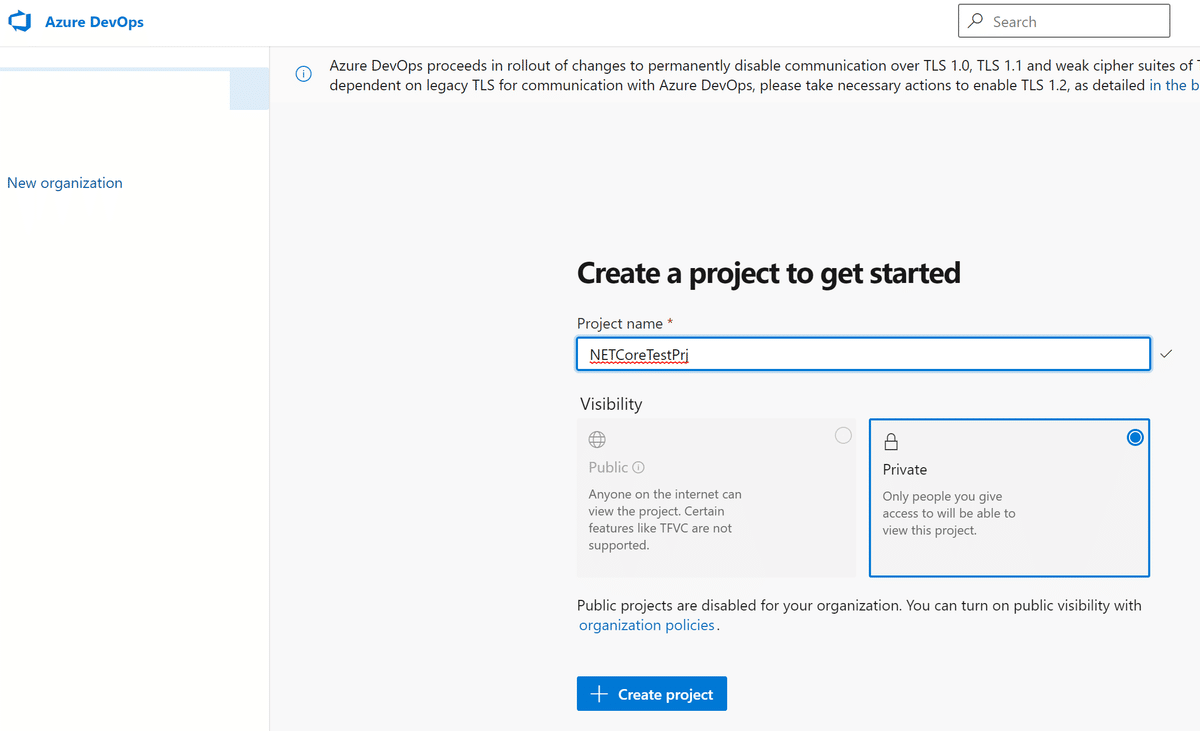
Task: Focus the Project name input field
Action: pyautogui.click(x=864, y=354)
